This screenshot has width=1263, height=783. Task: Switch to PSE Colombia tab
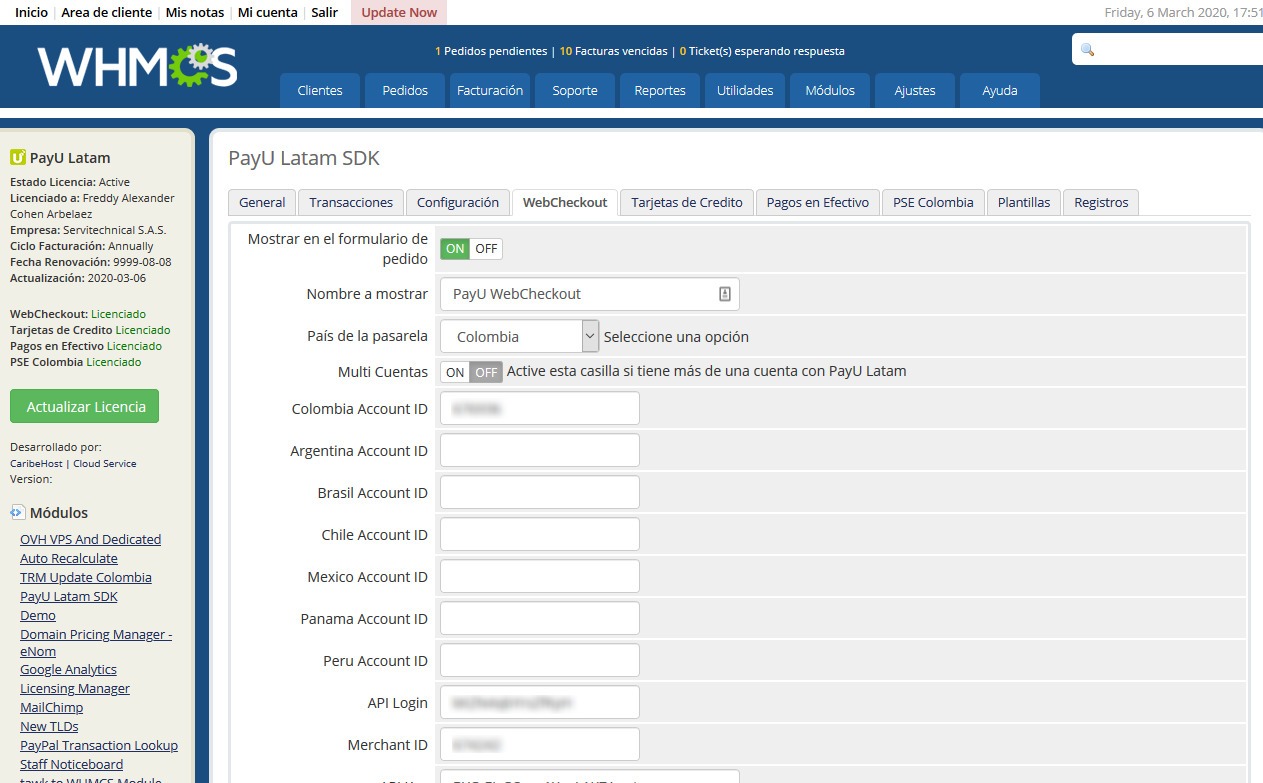tap(933, 202)
